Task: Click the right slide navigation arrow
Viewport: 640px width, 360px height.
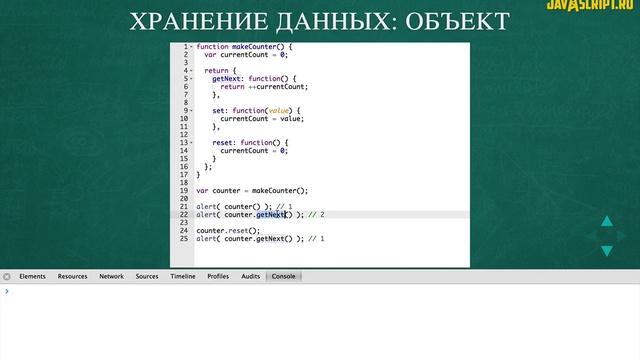Action: (622, 236)
